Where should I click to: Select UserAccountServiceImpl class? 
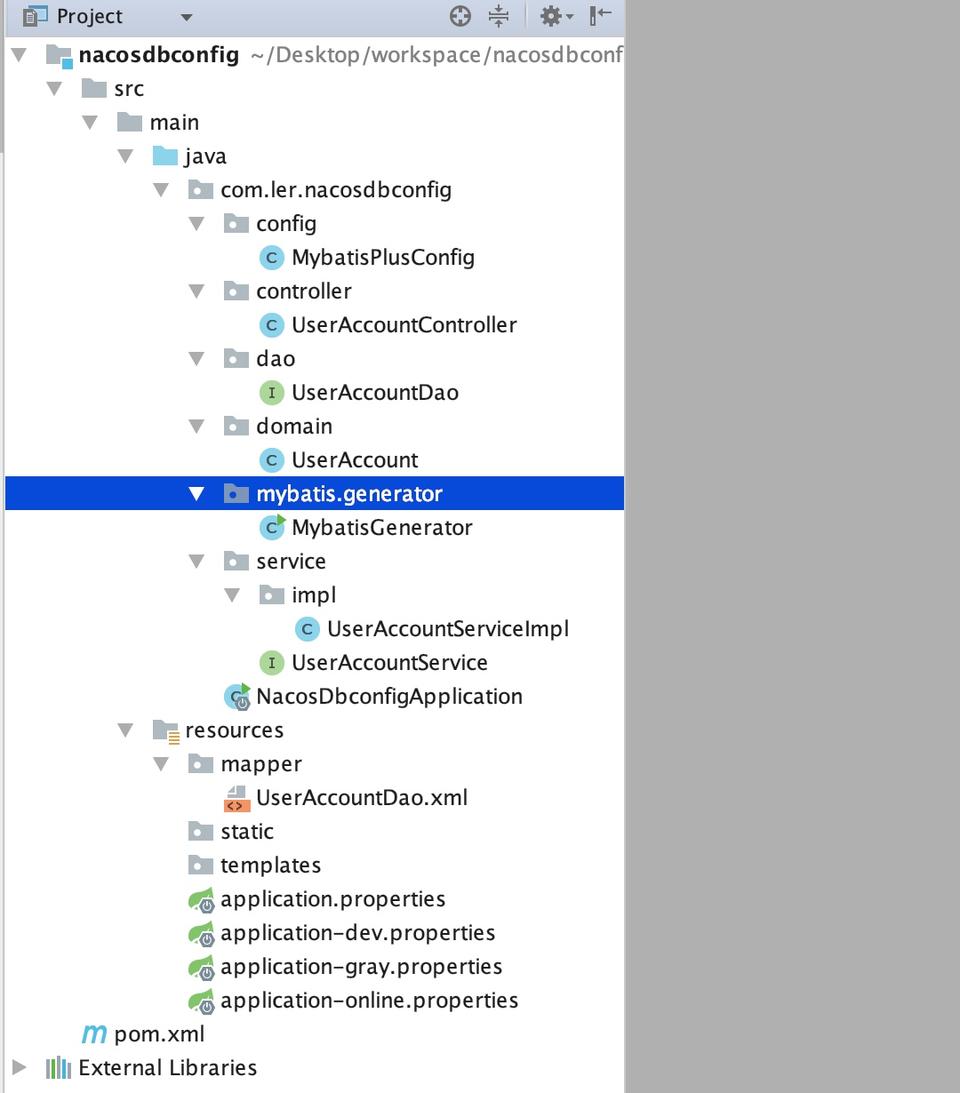pyautogui.click(x=448, y=629)
